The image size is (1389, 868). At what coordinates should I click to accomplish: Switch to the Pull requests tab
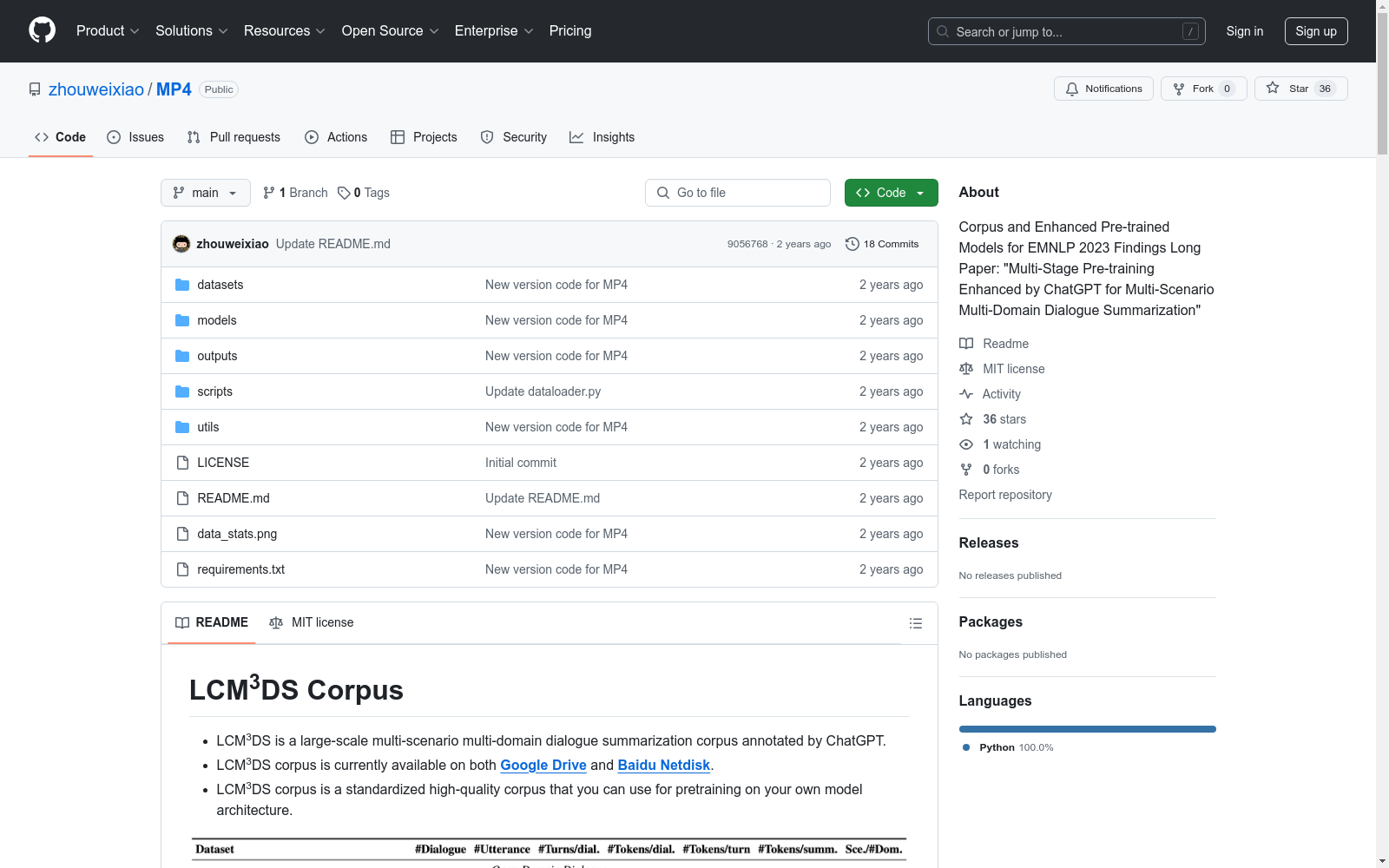(234, 137)
